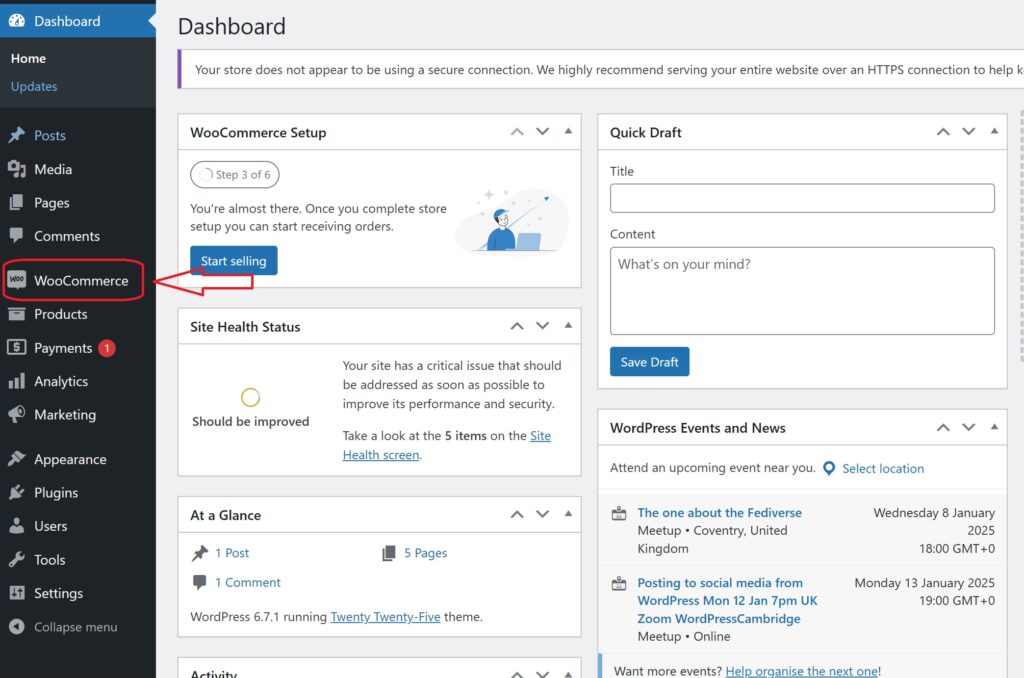Click the pages icon next to 5 Pages
The height and width of the screenshot is (678, 1024).
[x=389, y=553]
